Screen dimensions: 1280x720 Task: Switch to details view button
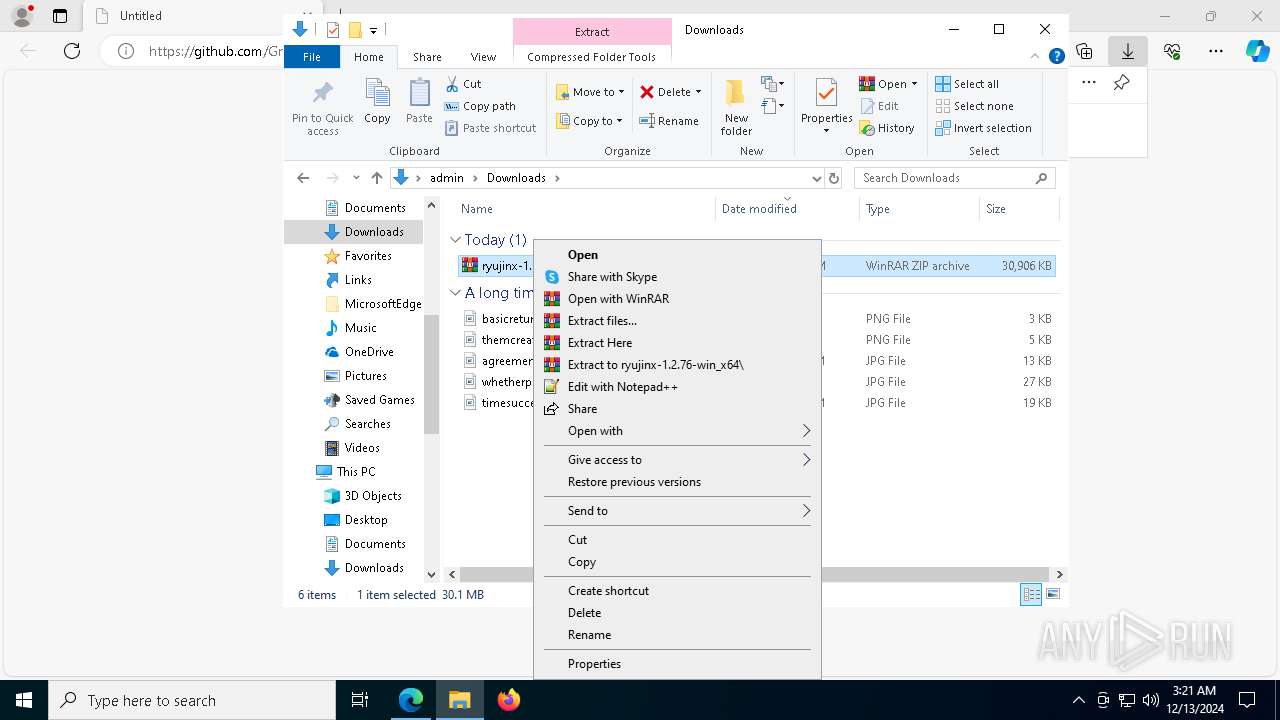click(1031, 594)
